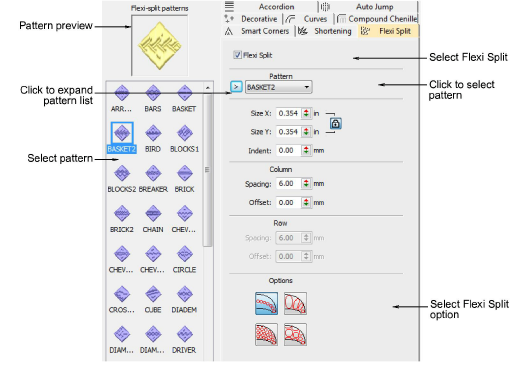Choose the CHAIN pattern icon
520x382 pixels.
point(153,214)
